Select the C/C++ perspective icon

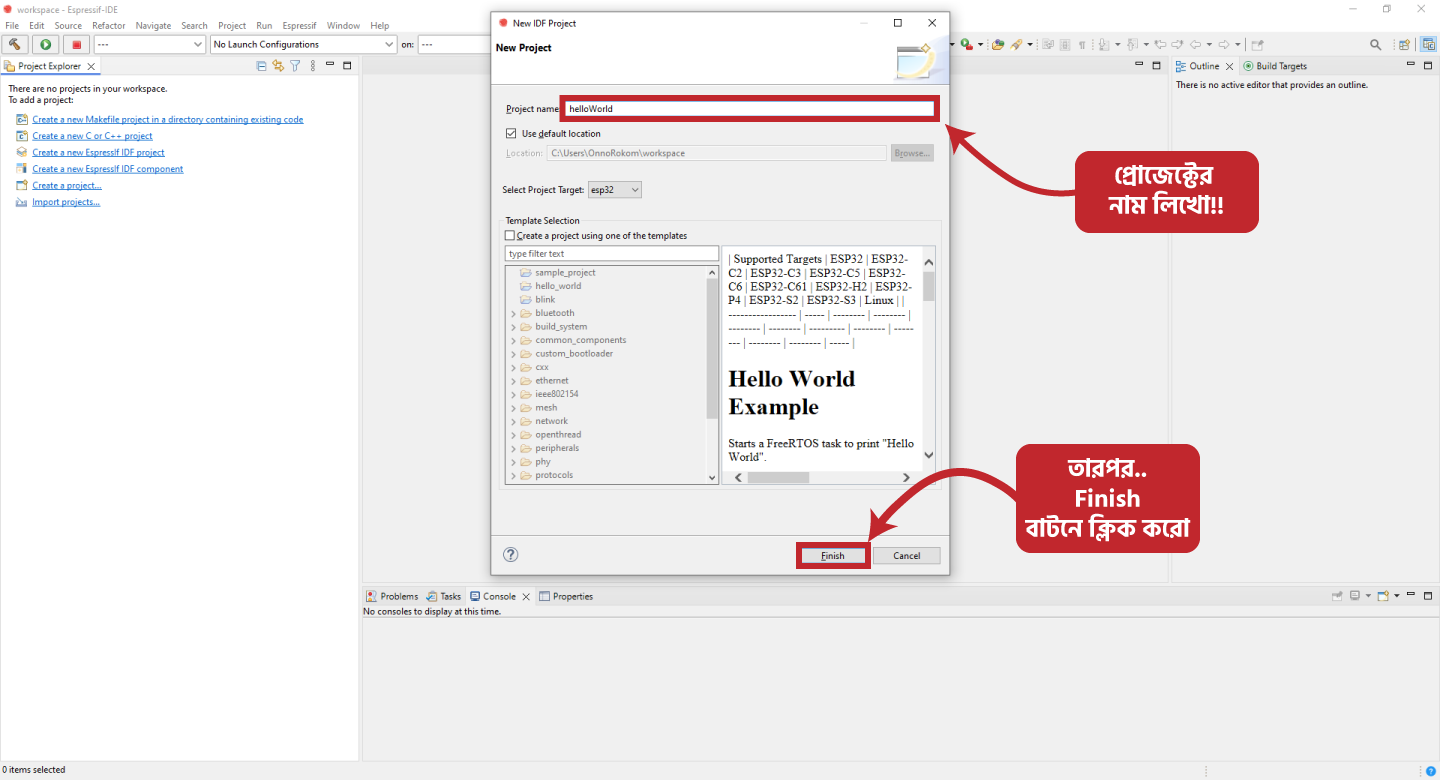point(1429,44)
